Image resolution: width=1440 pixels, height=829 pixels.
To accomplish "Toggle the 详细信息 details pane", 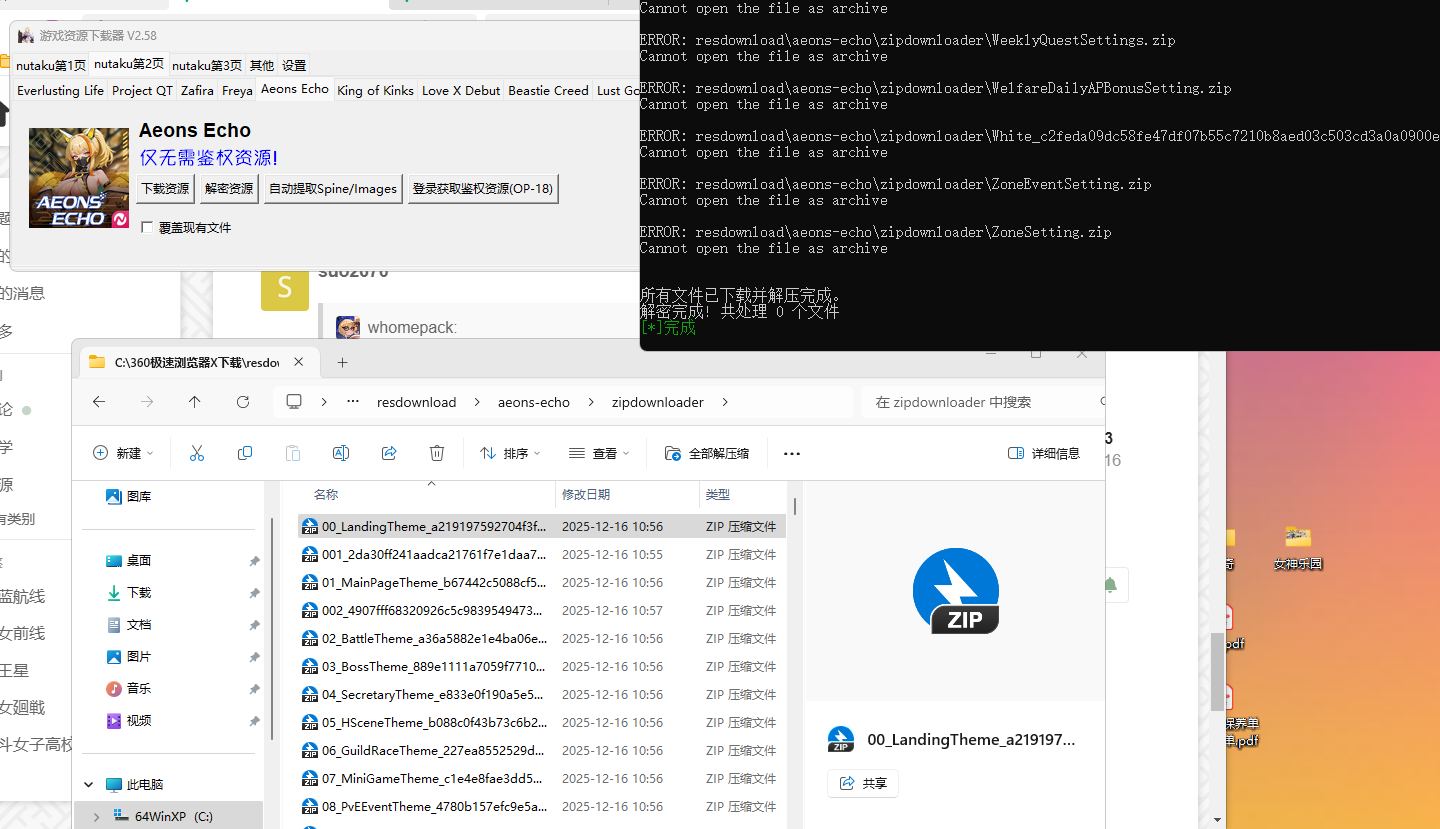I will pyautogui.click(x=1044, y=453).
